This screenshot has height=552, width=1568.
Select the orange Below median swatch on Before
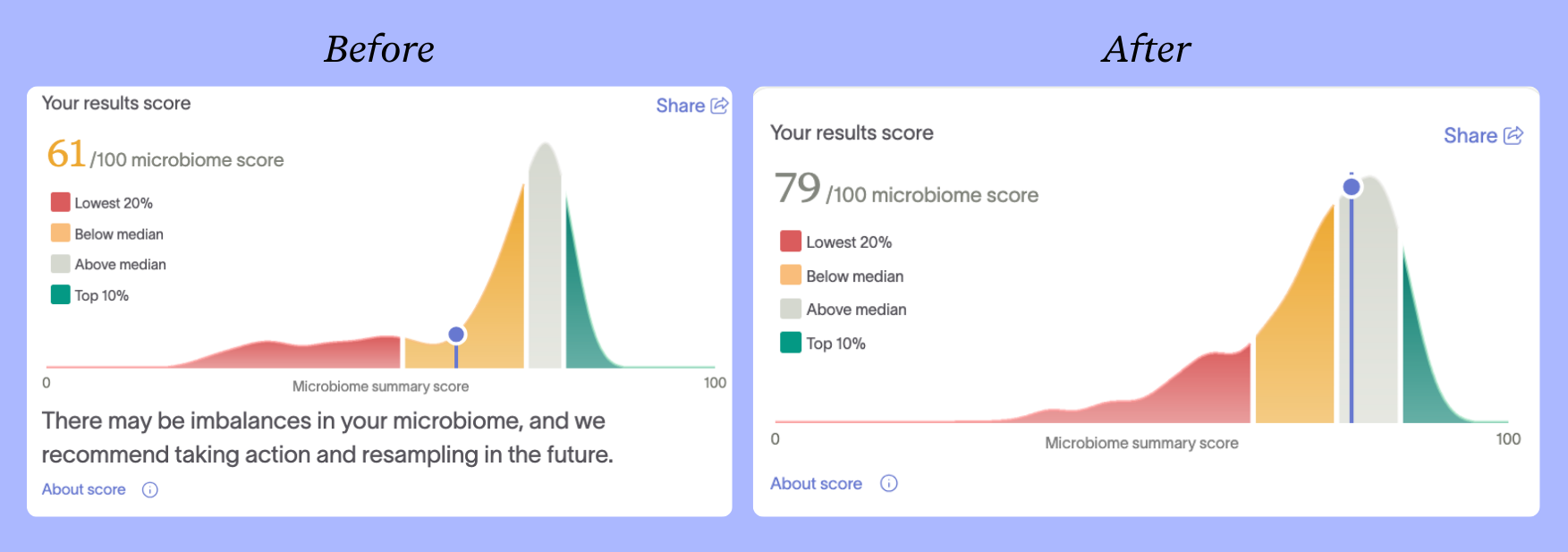[x=60, y=234]
